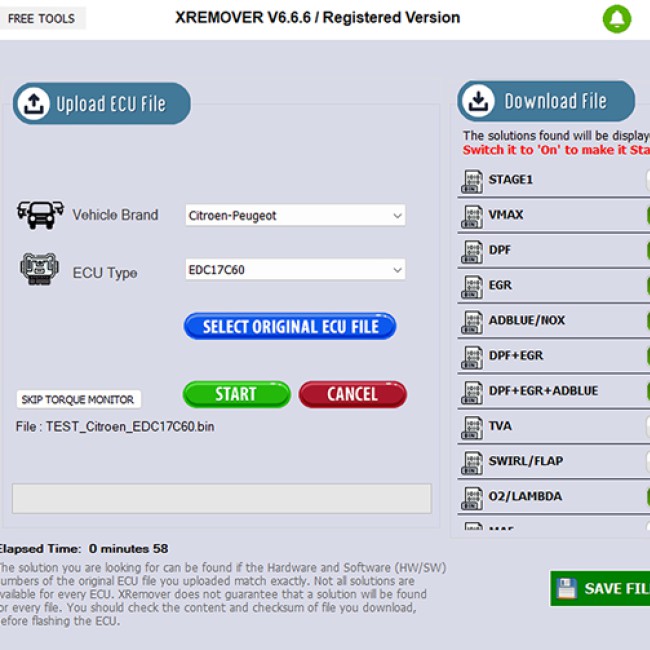This screenshot has width=650, height=650.
Task: Click the SKIP TORQUE MONITOR button
Action: 78,399
